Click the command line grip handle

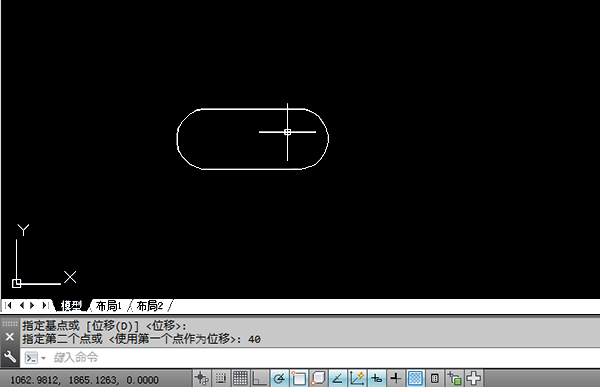tap(10, 323)
